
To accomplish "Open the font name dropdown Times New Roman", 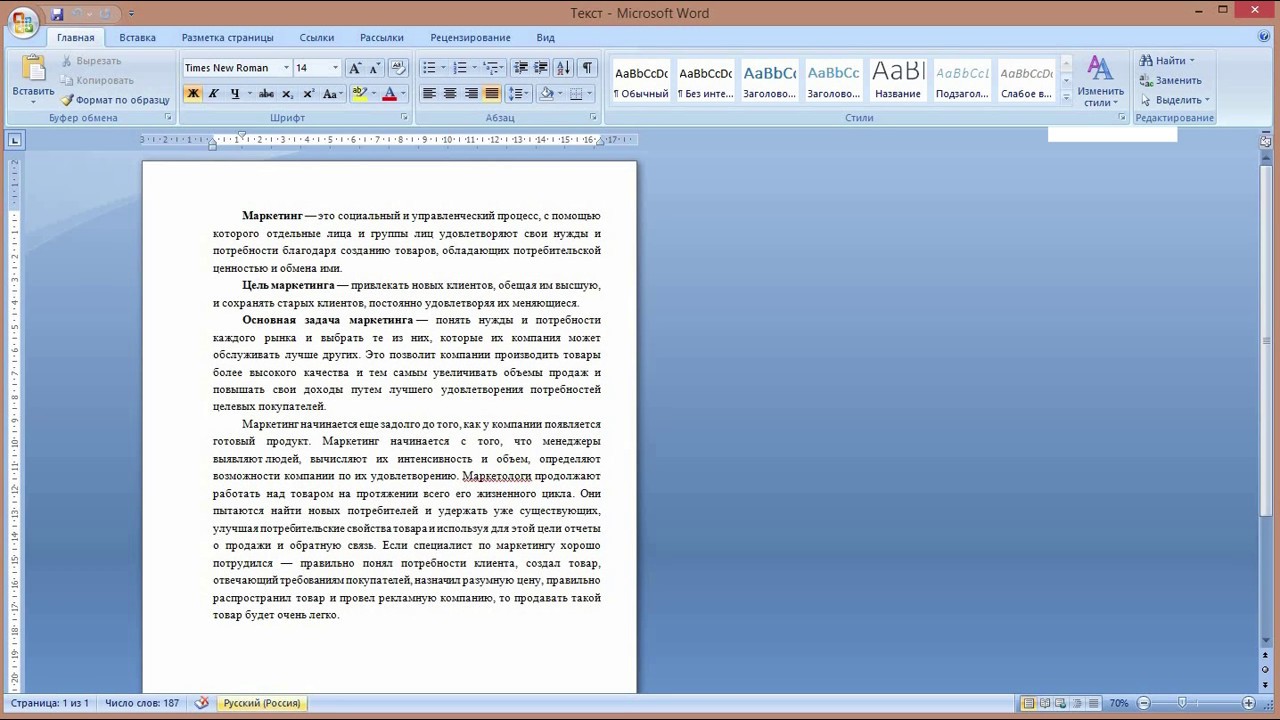I will coord(286,68).
